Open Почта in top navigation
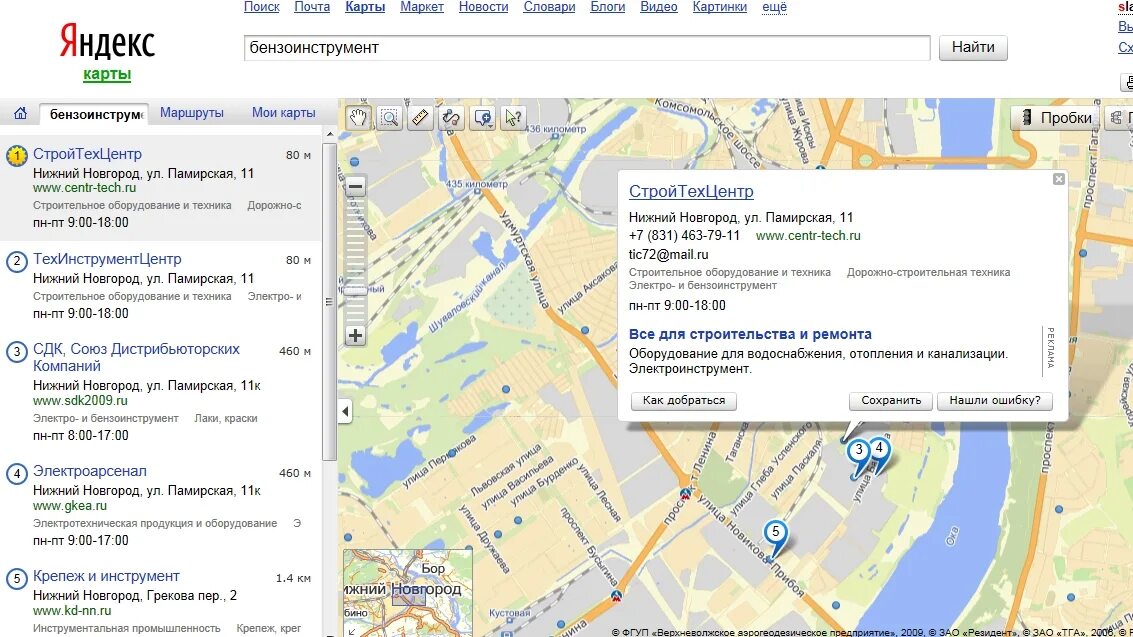The width and height of the screenshot is (1133, 637). point(312,6)
